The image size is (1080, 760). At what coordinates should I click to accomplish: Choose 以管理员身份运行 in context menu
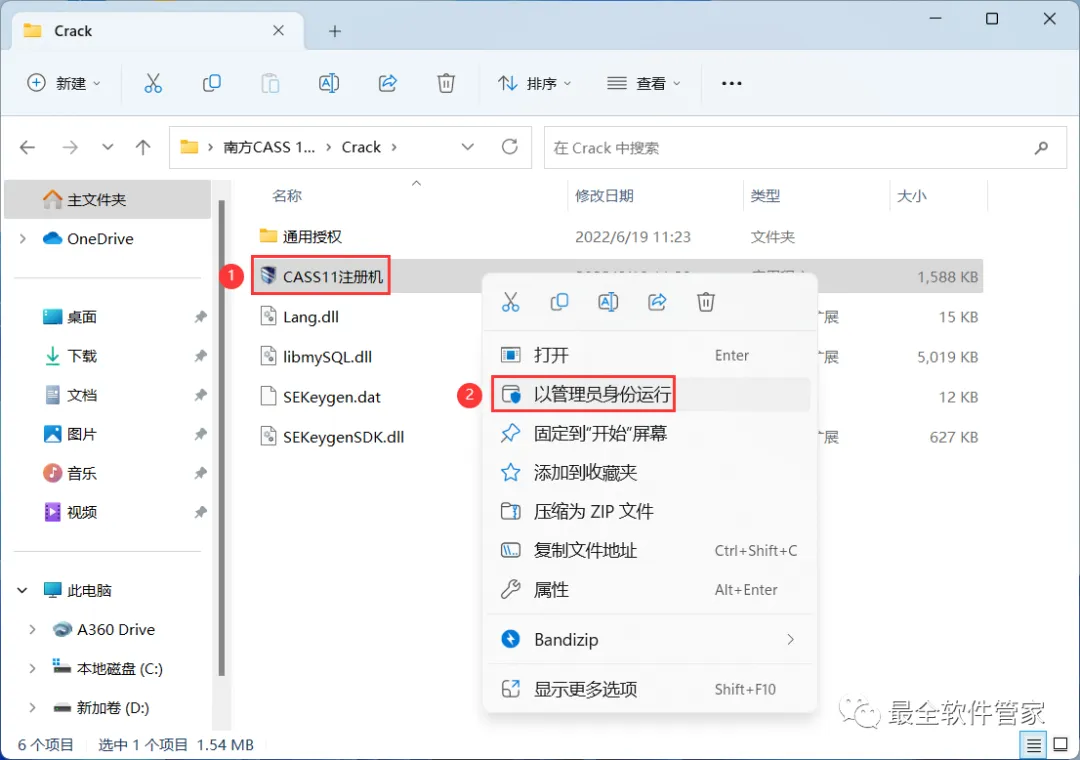(x=650, y=394)
